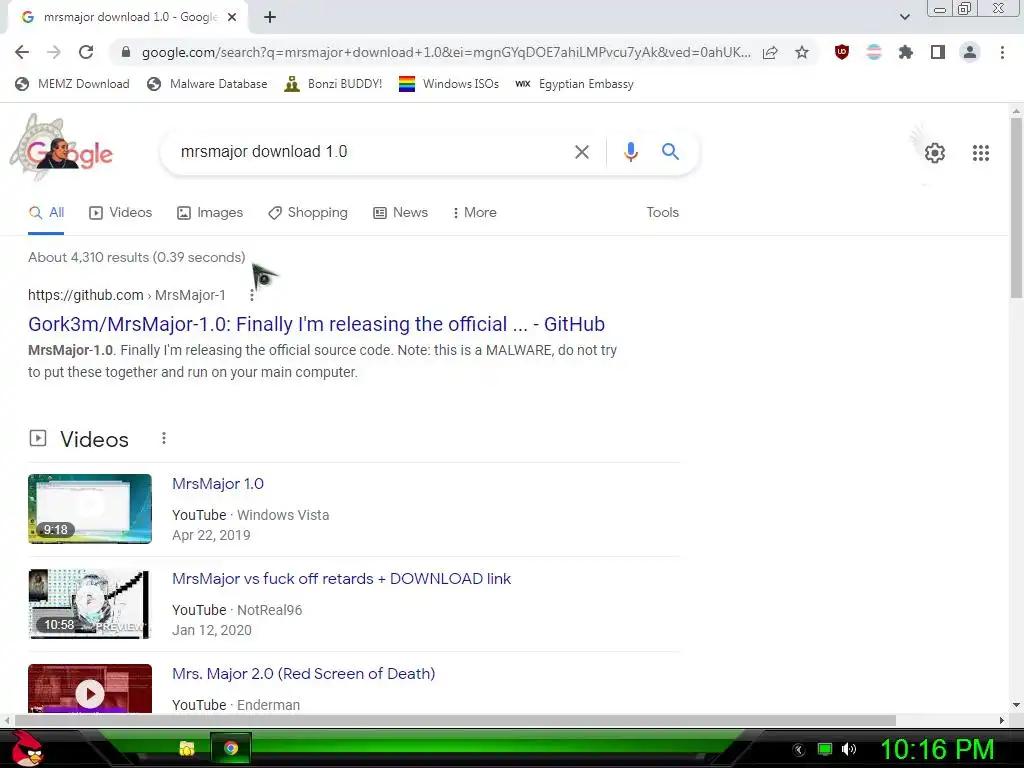This screenshot has height=768, width=1024.
Task: Open the MrsMajor vs DOWNLOAD link video
Action: (342, 579)
